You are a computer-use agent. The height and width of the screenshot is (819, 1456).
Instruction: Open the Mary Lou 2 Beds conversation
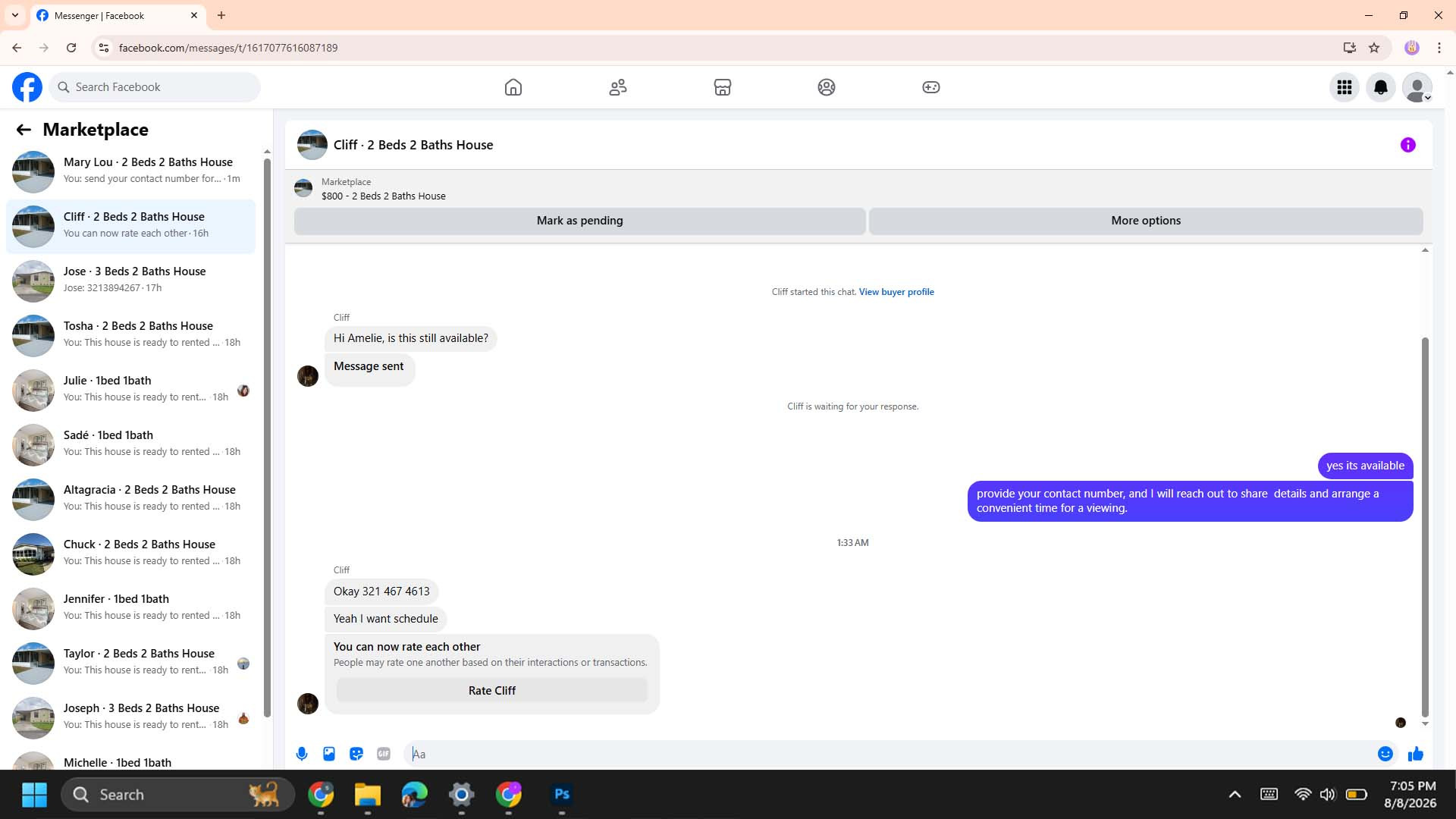(x=131, y=171)
